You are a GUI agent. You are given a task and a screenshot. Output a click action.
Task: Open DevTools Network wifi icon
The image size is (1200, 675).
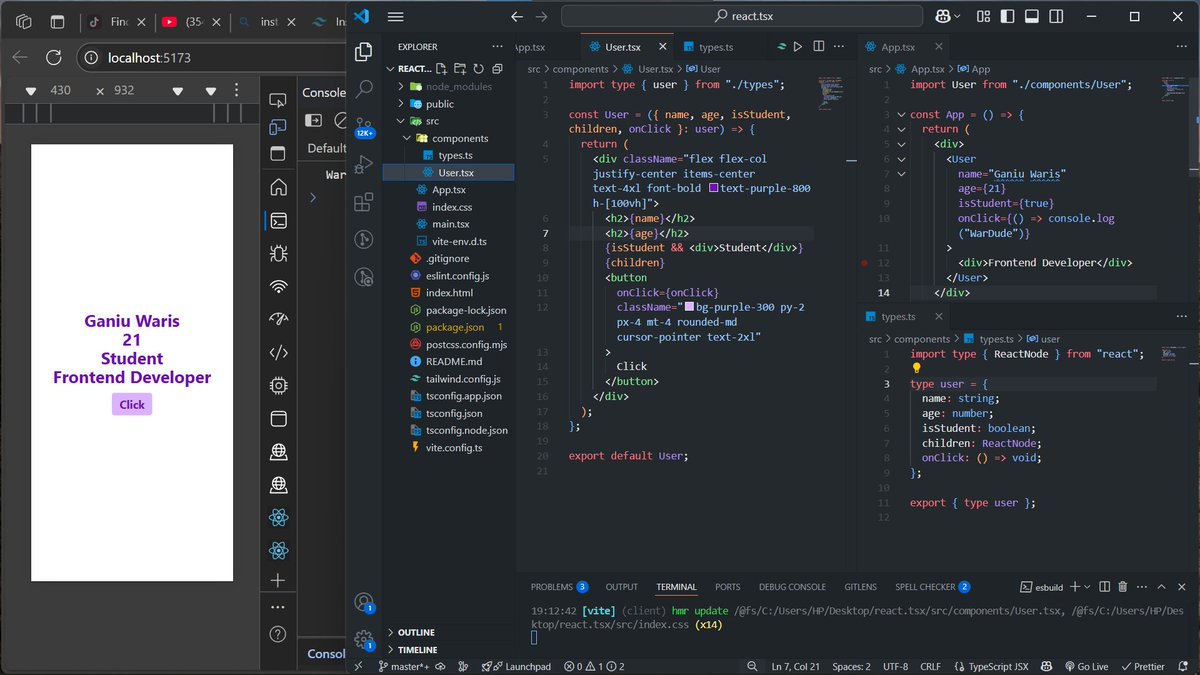278,287
